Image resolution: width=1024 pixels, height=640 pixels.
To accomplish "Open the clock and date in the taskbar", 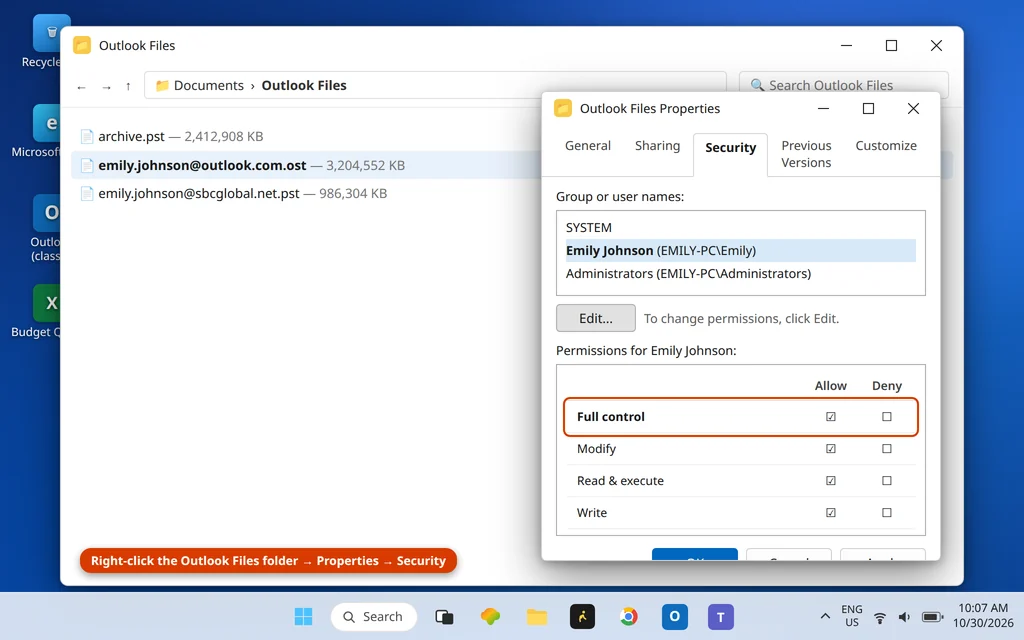I will point(983,616).
